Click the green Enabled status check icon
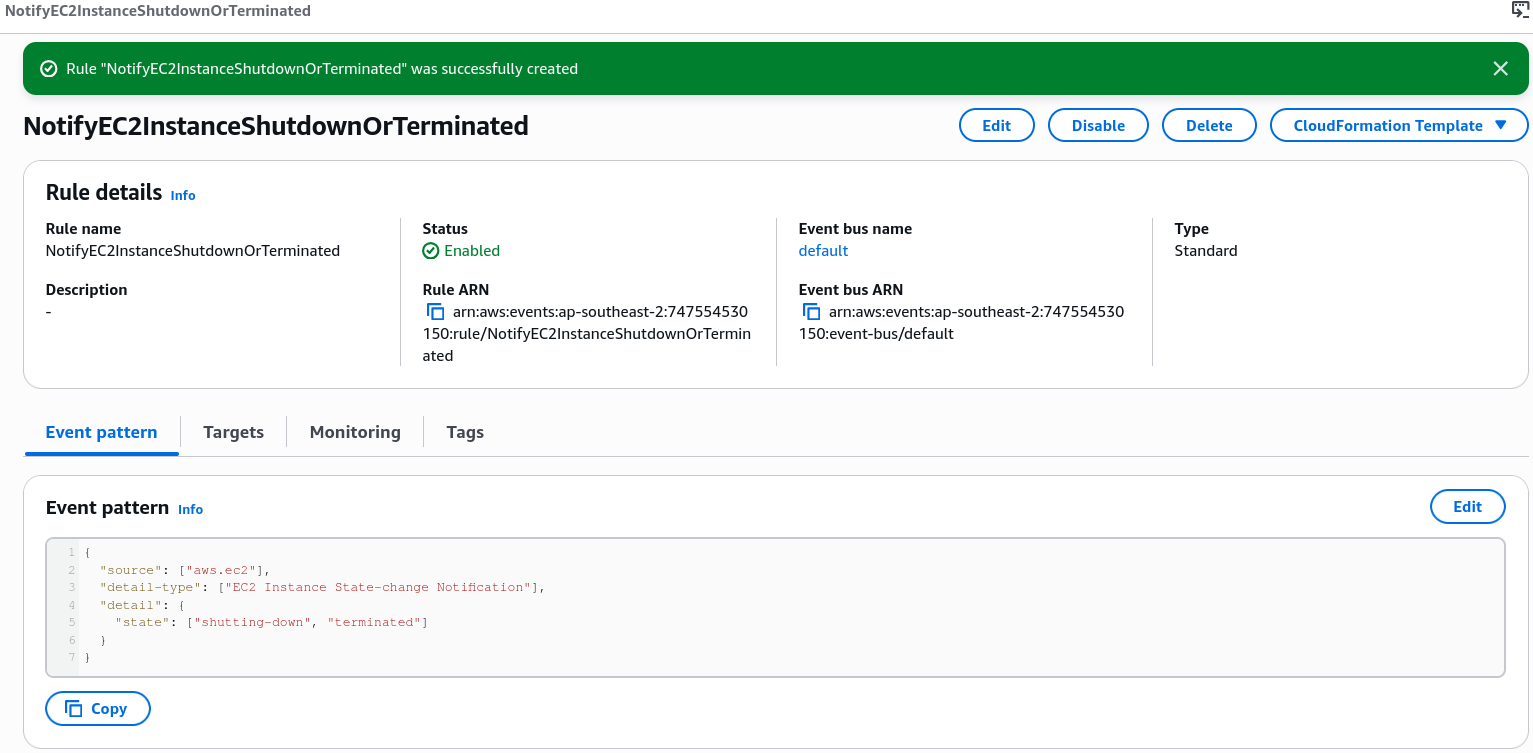The image size is (1533, 753). click(431, 251)
